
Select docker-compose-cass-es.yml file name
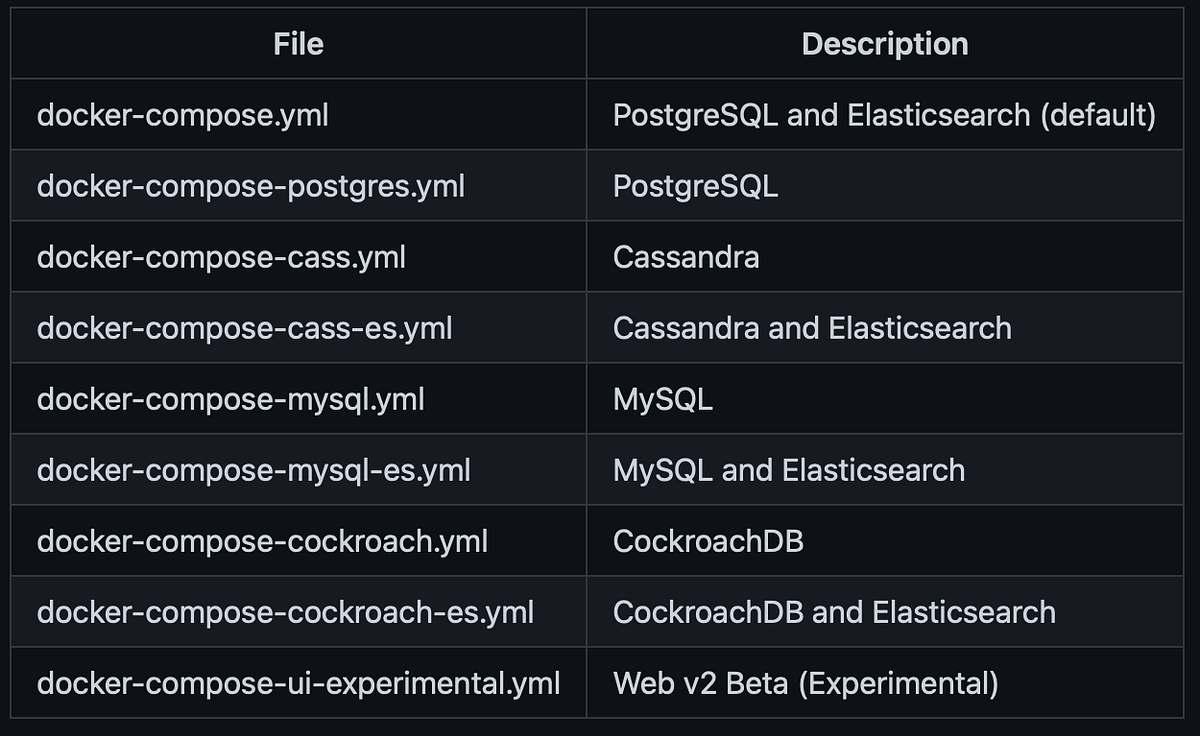click(x=245, y=329)
